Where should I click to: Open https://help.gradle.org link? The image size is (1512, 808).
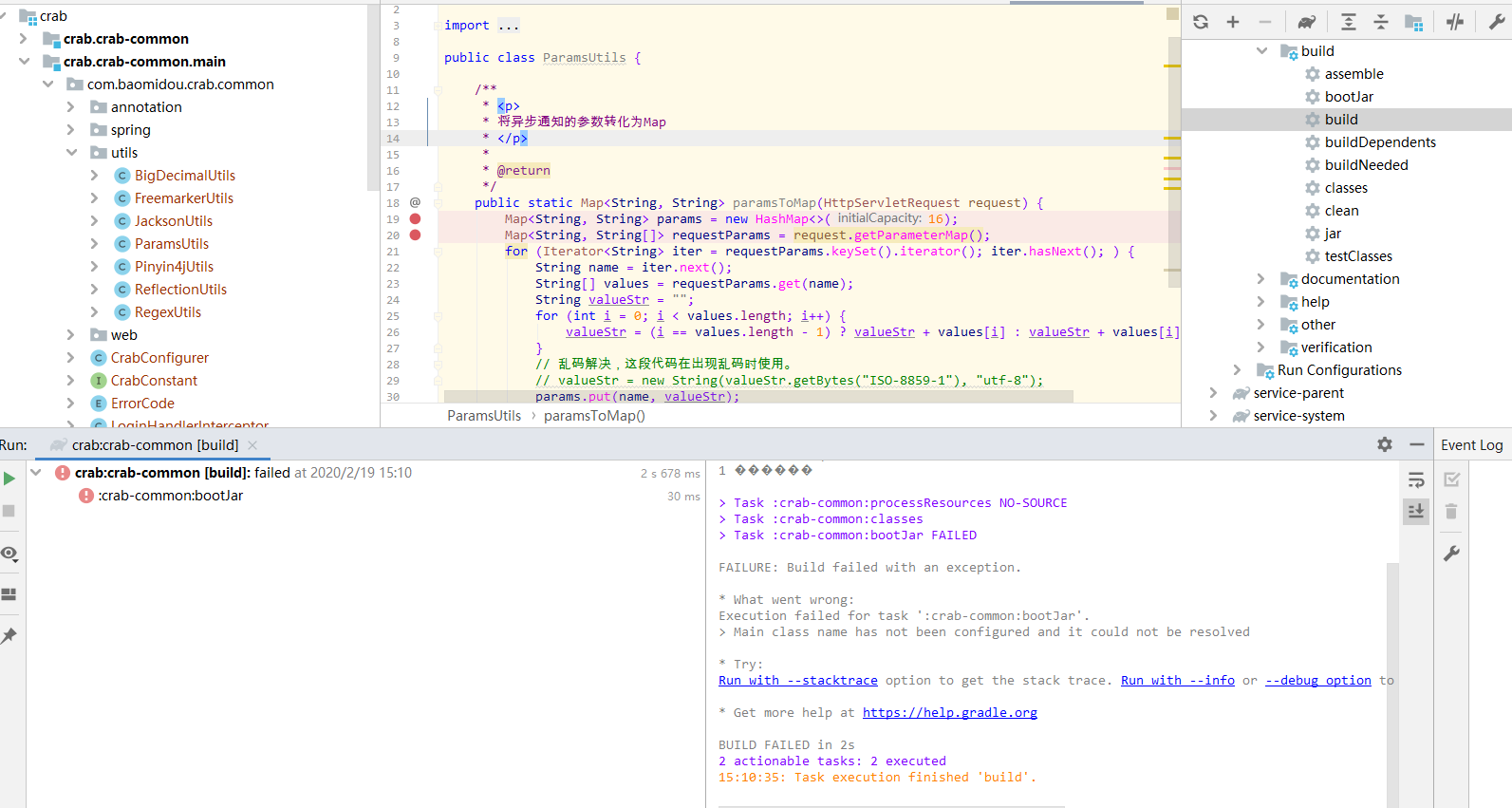coord(949,713)
